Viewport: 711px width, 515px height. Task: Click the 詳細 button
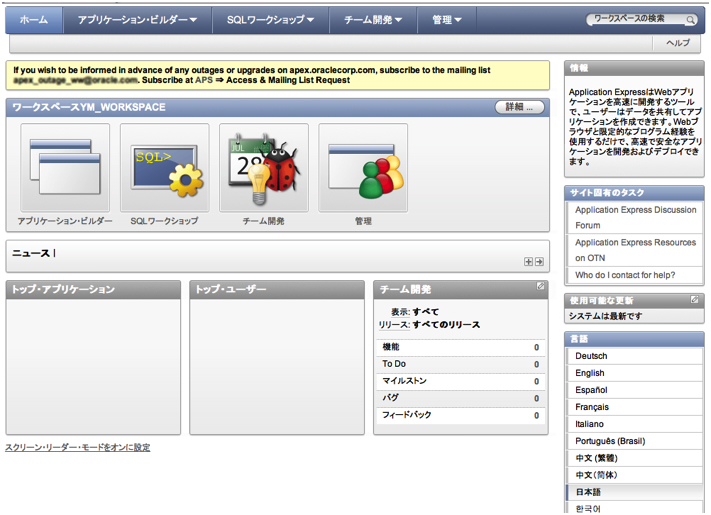point(519,107)
